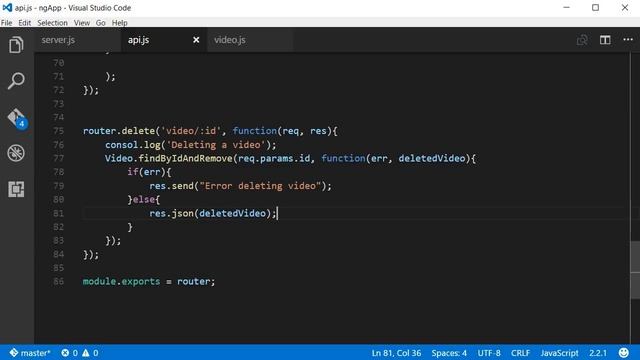Click the feedback smiley icon
Screen dimensions: 640x360
(x=624, y=353)
